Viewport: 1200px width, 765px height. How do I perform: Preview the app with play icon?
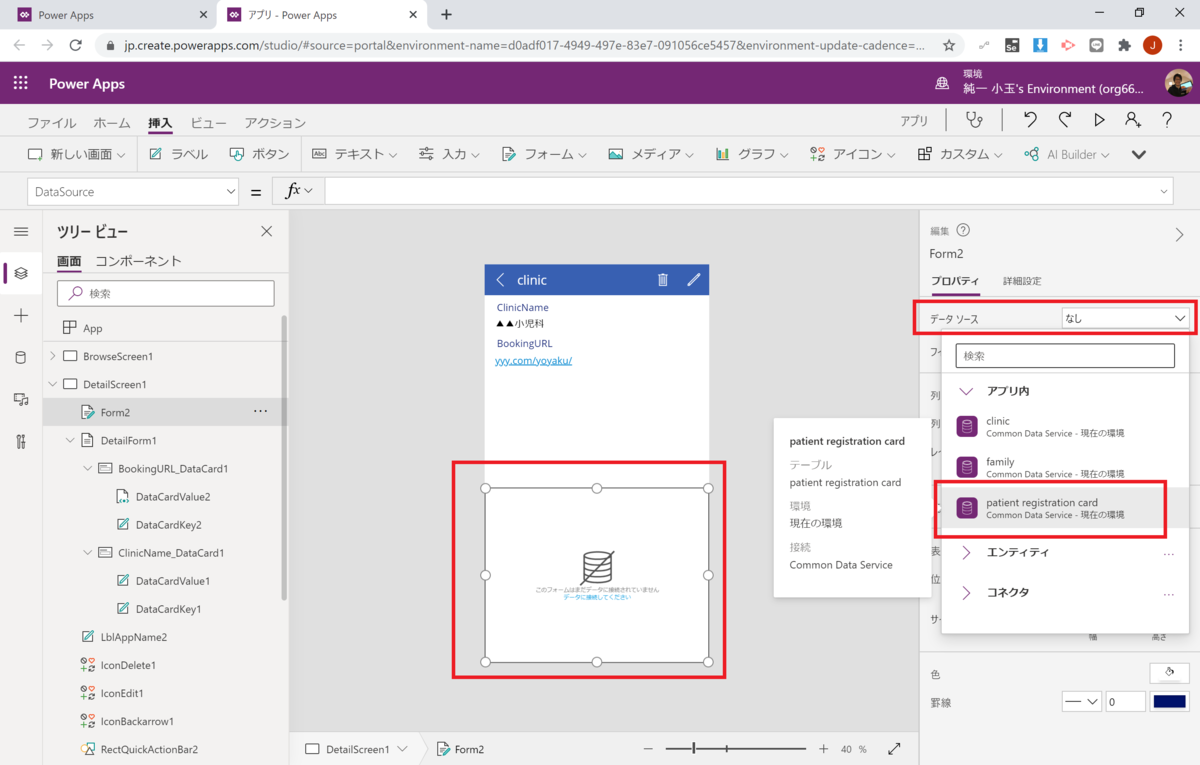point(1099,120)
